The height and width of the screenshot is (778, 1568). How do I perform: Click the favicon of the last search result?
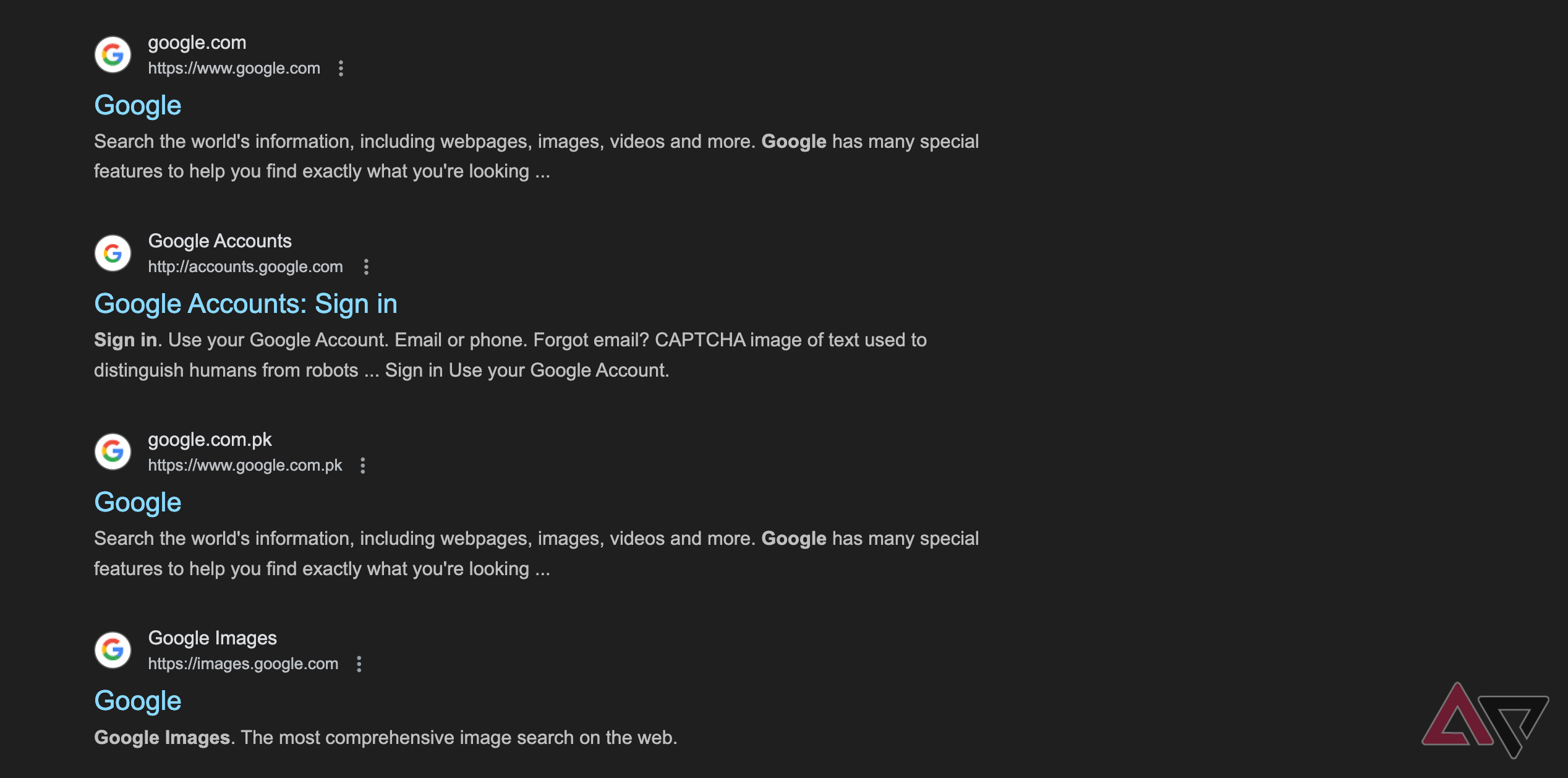point(113,650)
